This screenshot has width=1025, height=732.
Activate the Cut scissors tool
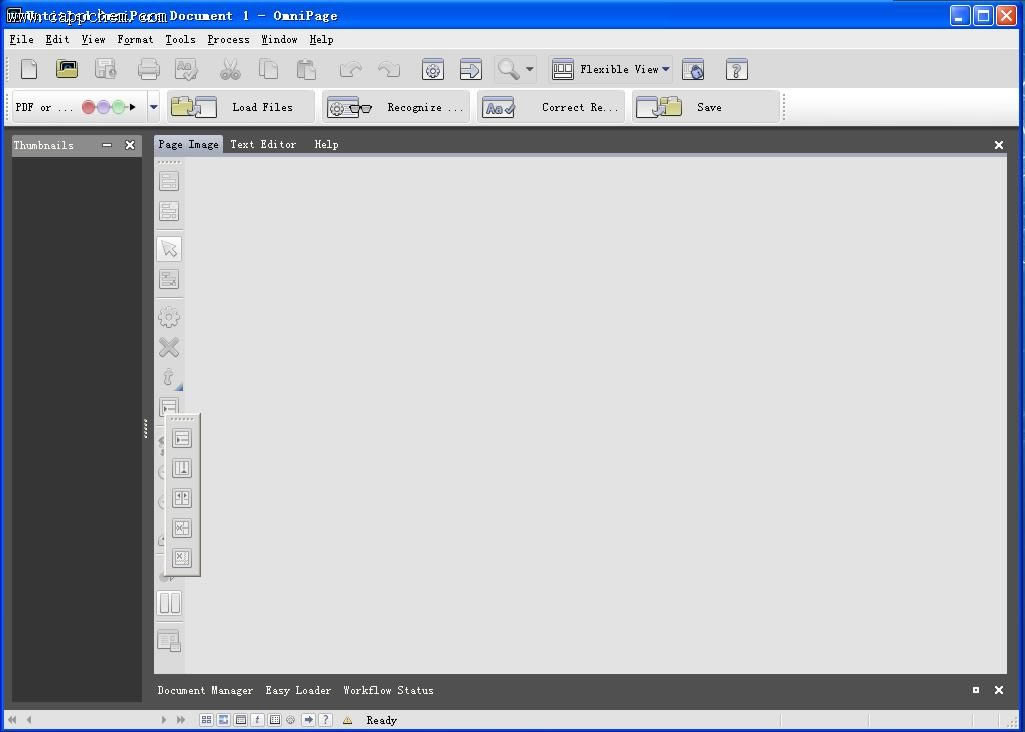click(230, 69)
